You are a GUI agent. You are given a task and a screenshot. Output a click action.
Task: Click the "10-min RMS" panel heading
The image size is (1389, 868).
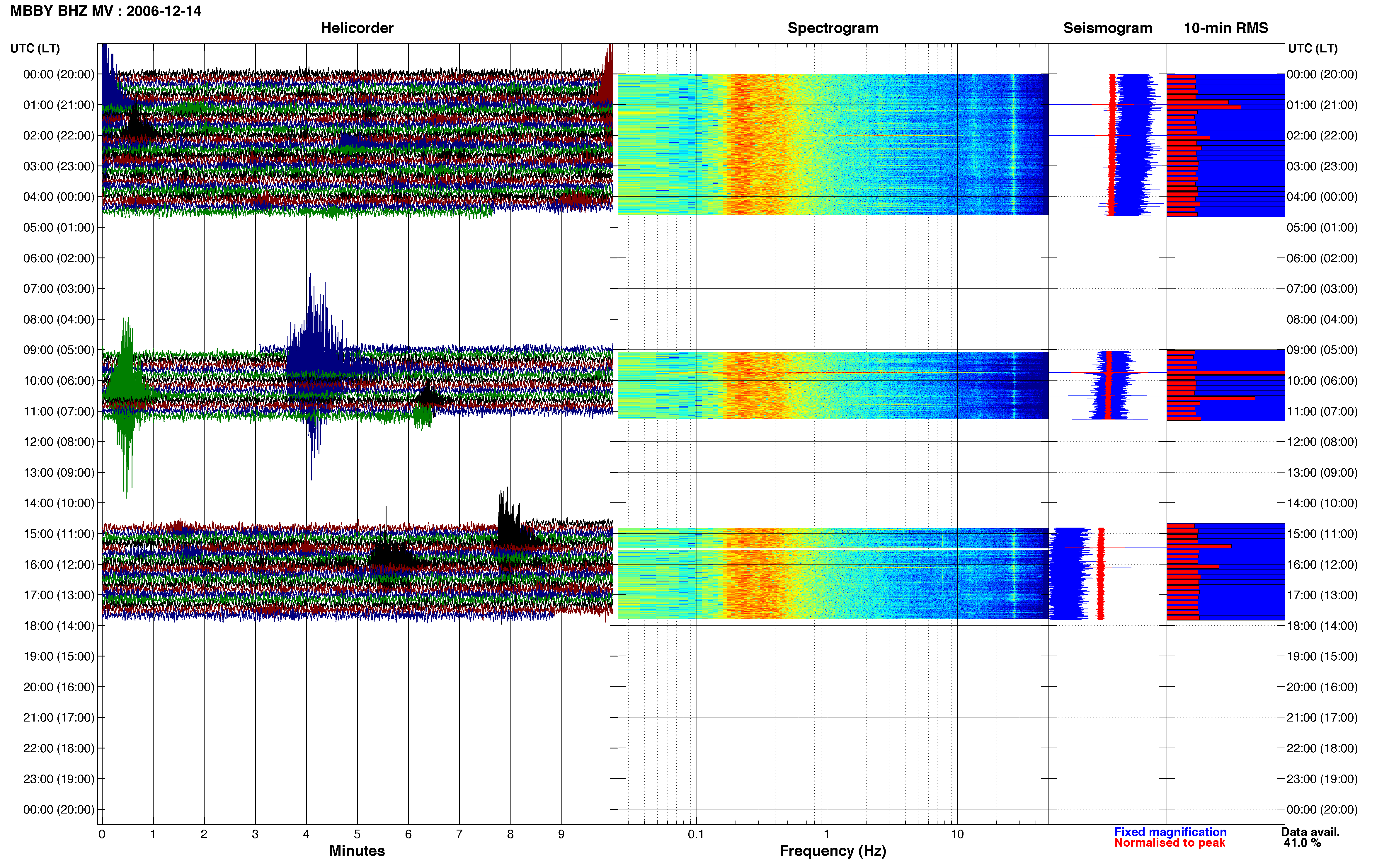pyautogui.click(x=1225, y=28)
